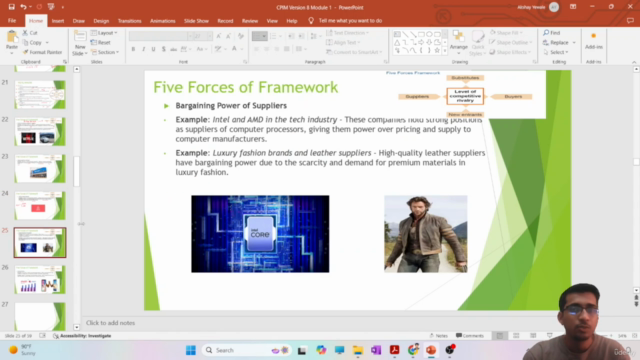Click the Save icon in the title bar
The image size is (640, 360).
[11, 7]
